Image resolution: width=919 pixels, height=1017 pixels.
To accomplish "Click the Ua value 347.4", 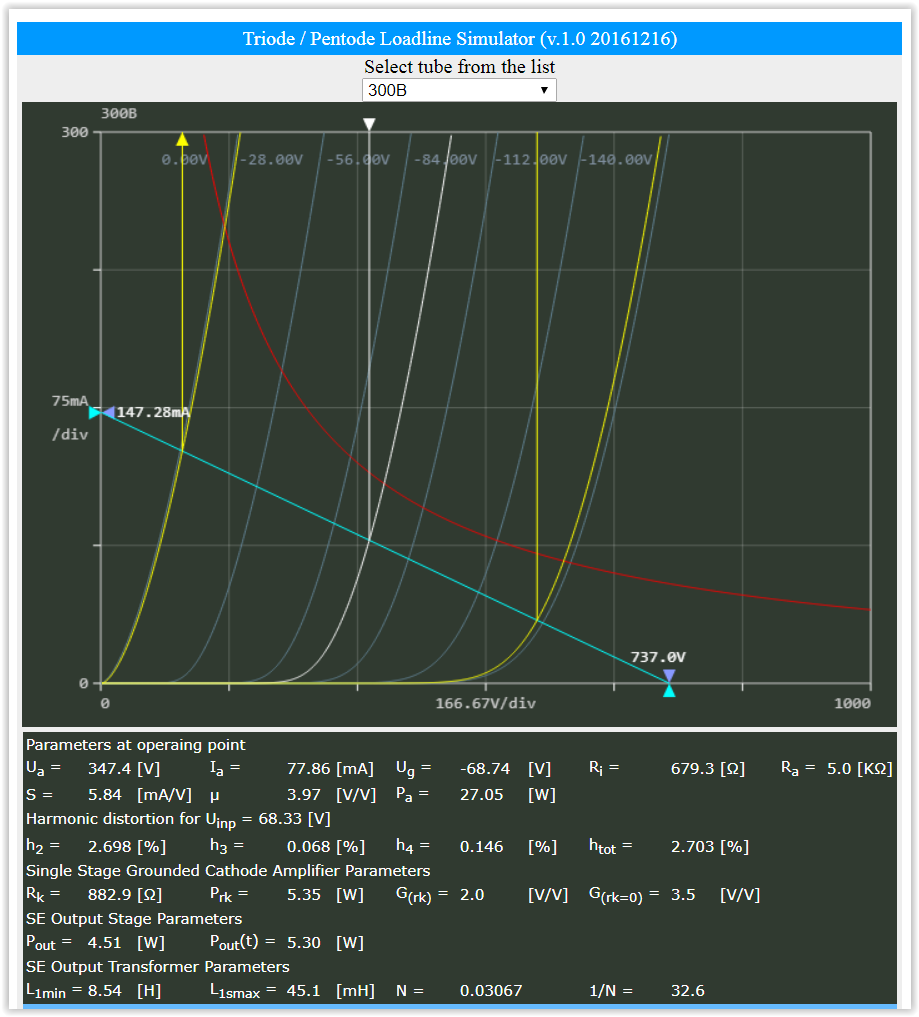I will click(x=110, y=769).
